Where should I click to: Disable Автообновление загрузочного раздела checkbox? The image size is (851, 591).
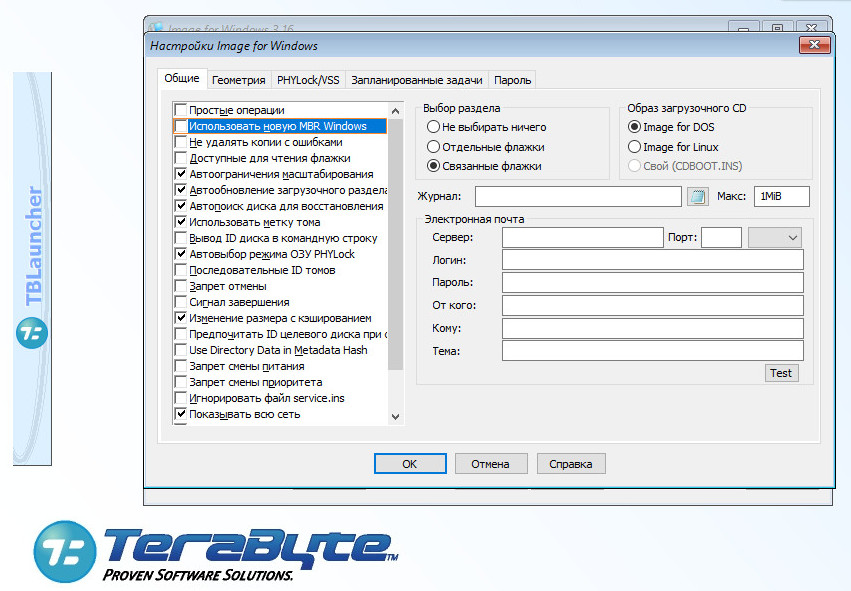pos(181,190)
